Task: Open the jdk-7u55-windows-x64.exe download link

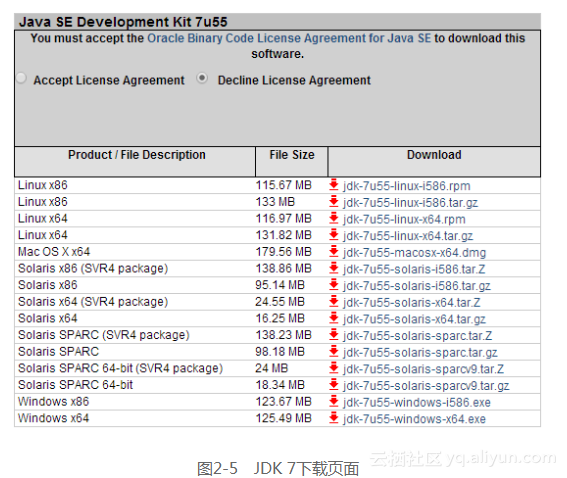Action: 414,419
